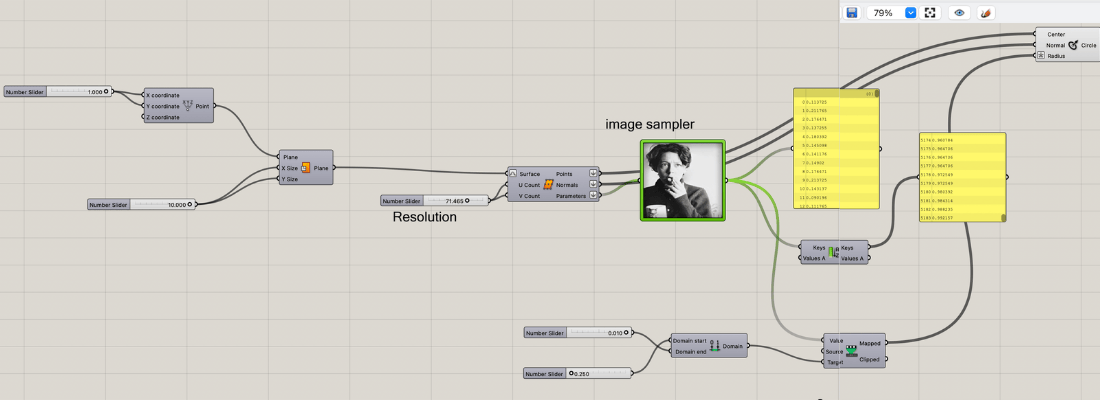Select the orange Plane surface component icon

[x=305, y=168]
